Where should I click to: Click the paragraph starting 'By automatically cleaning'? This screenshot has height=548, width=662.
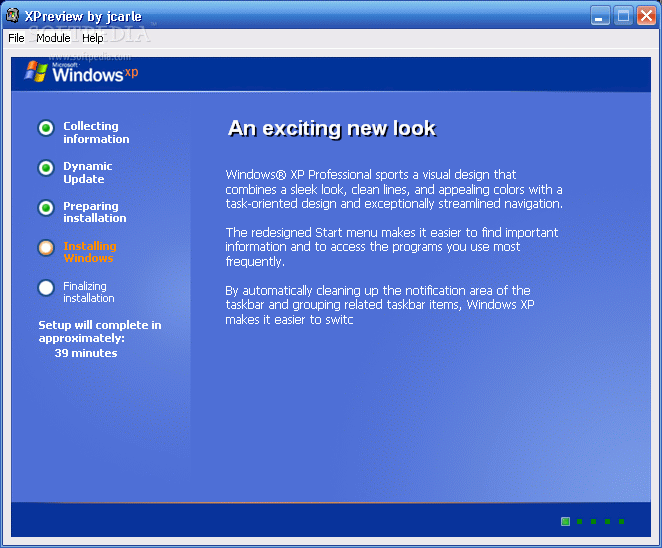tap(380, 305)
